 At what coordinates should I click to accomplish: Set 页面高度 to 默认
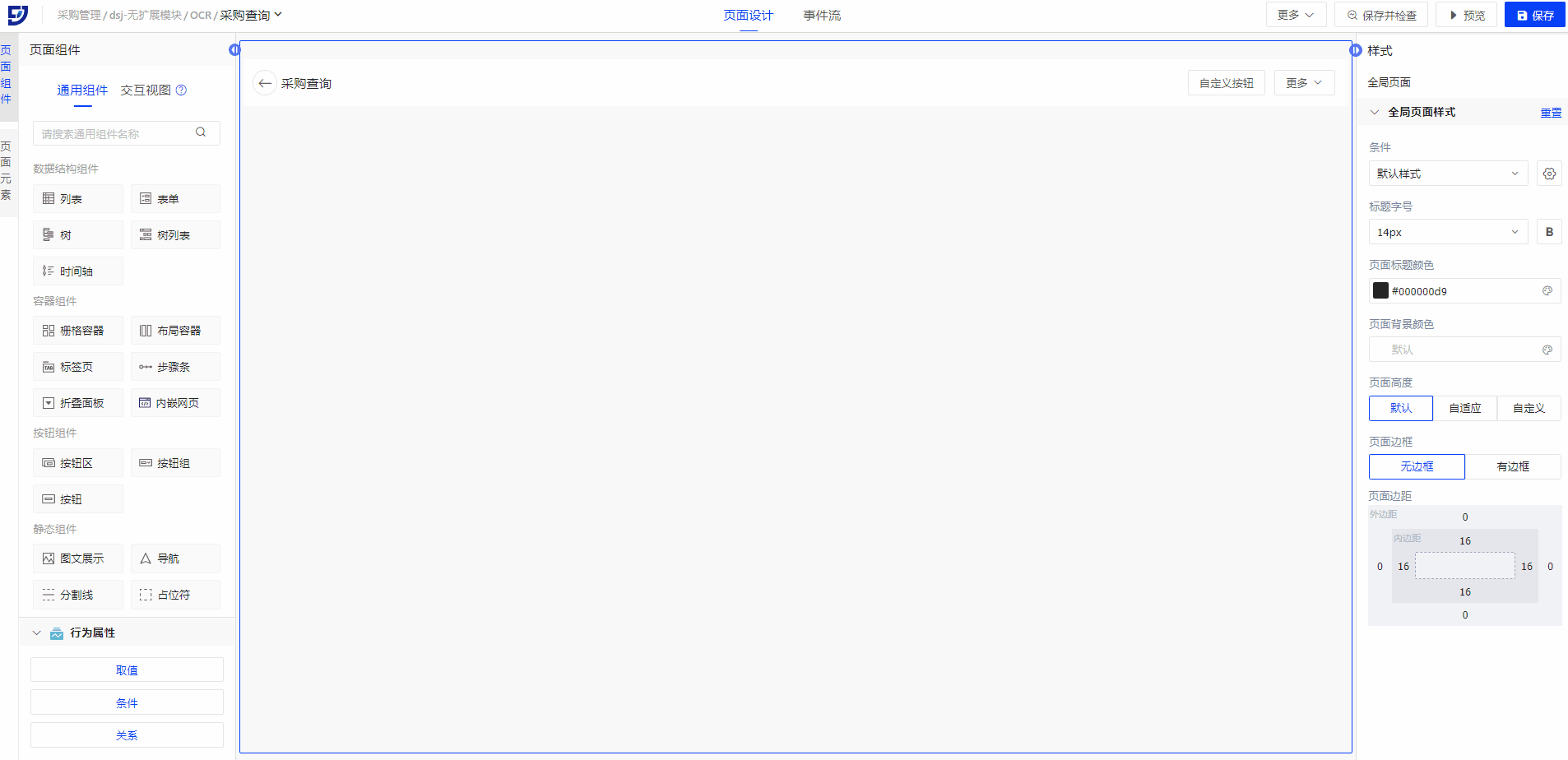[x=1401, y=408]
